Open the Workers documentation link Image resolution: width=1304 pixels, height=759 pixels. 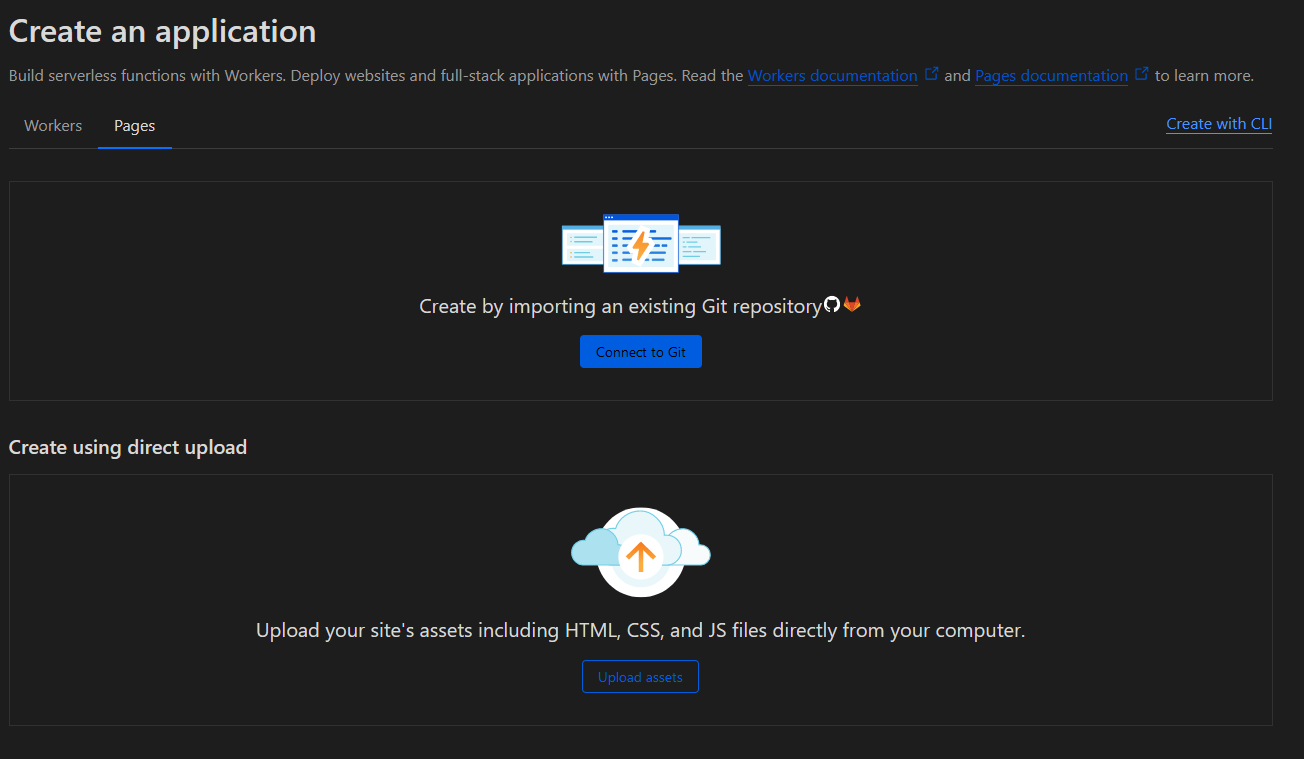pyautogui.click(x=832, y=75)
